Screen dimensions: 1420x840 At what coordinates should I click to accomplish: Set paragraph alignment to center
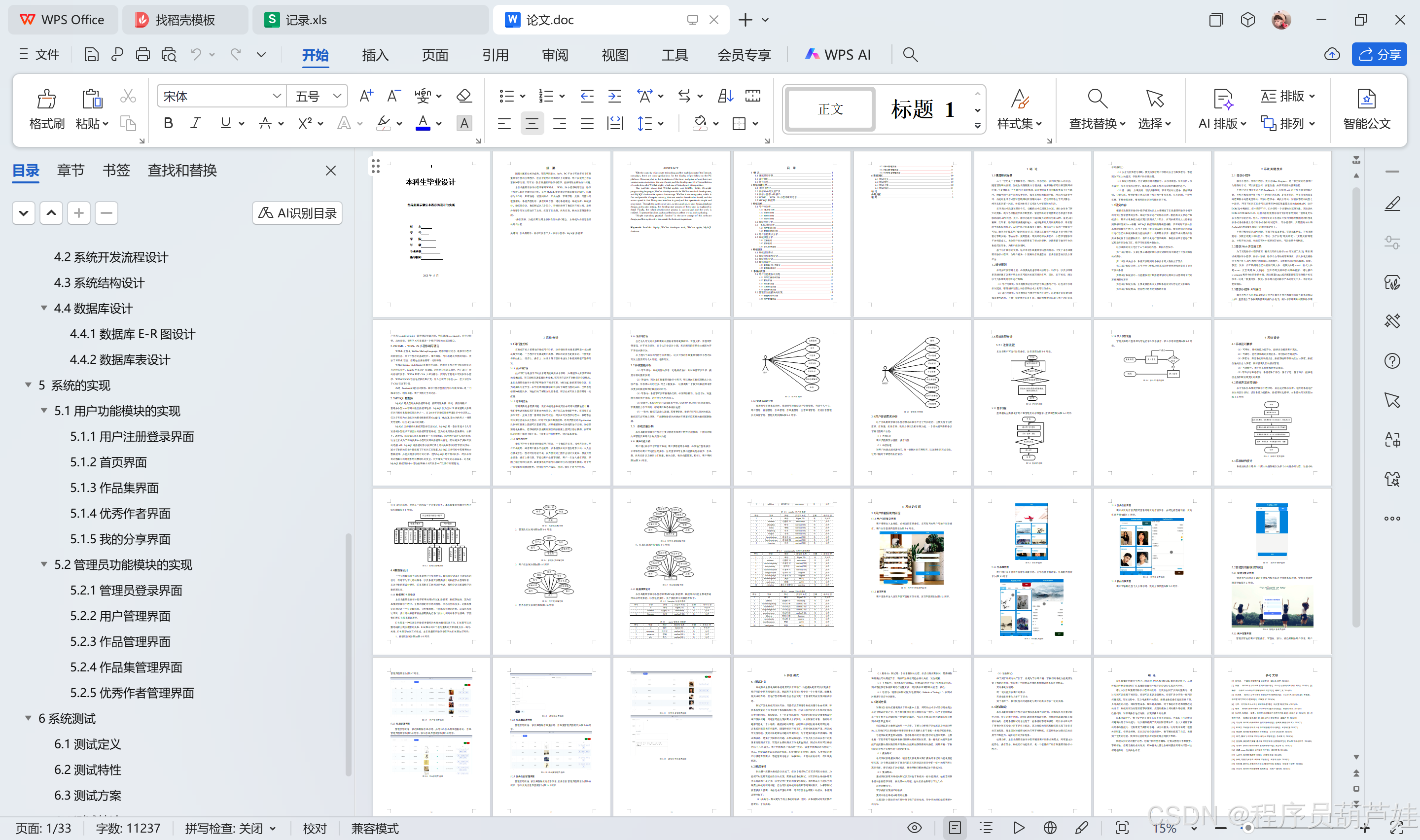(532, 123)
